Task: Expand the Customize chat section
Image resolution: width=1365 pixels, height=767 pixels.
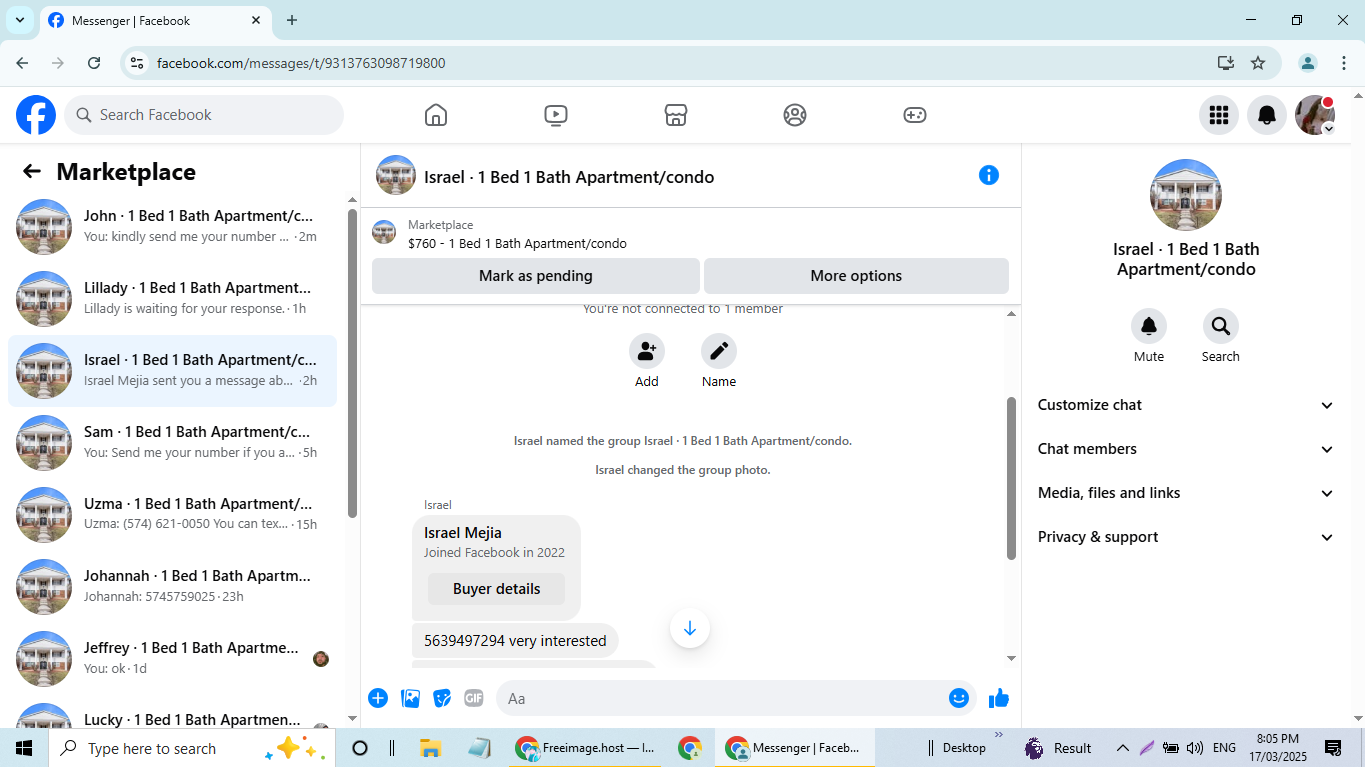Action: tap(1186, 405)
